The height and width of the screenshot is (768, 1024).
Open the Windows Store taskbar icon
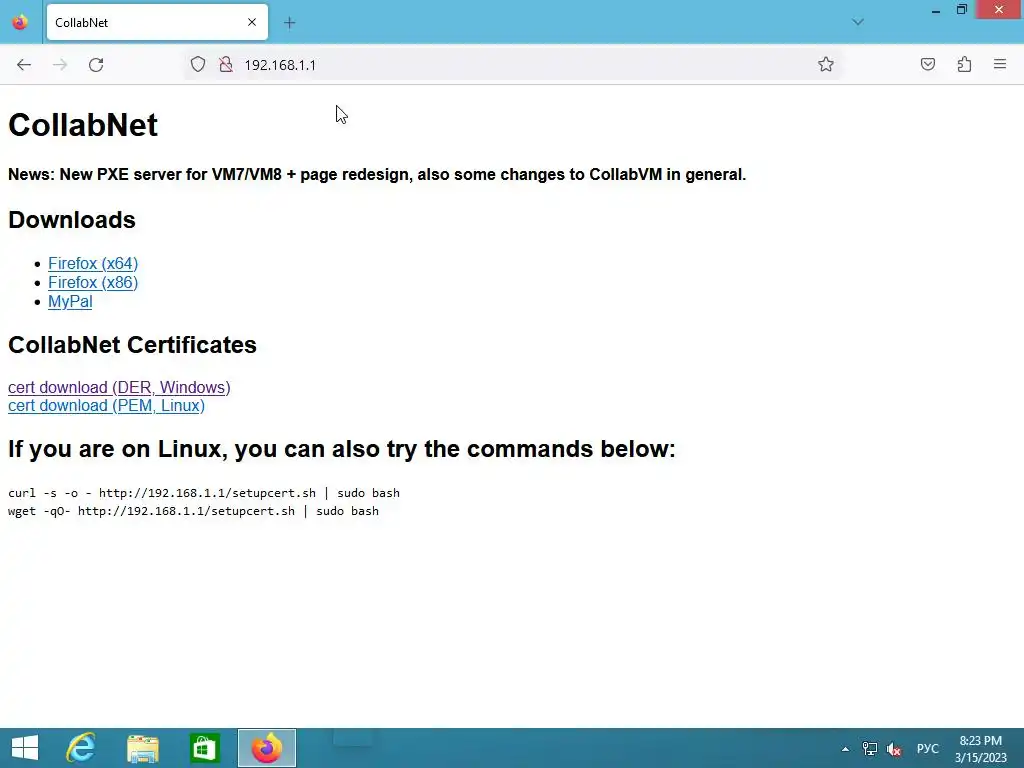(204, 748)
